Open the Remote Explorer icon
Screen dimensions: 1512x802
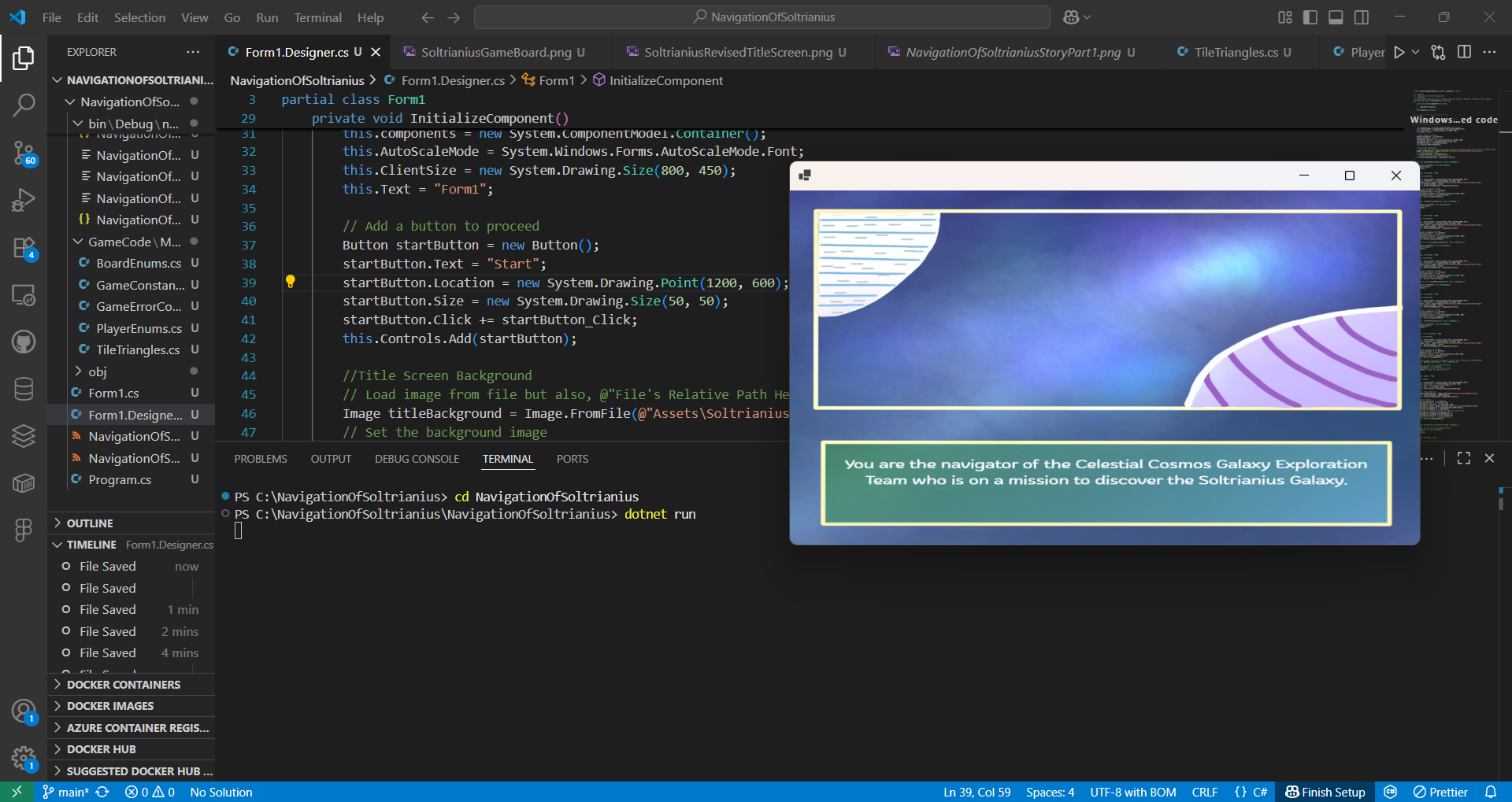coord(24,295)
